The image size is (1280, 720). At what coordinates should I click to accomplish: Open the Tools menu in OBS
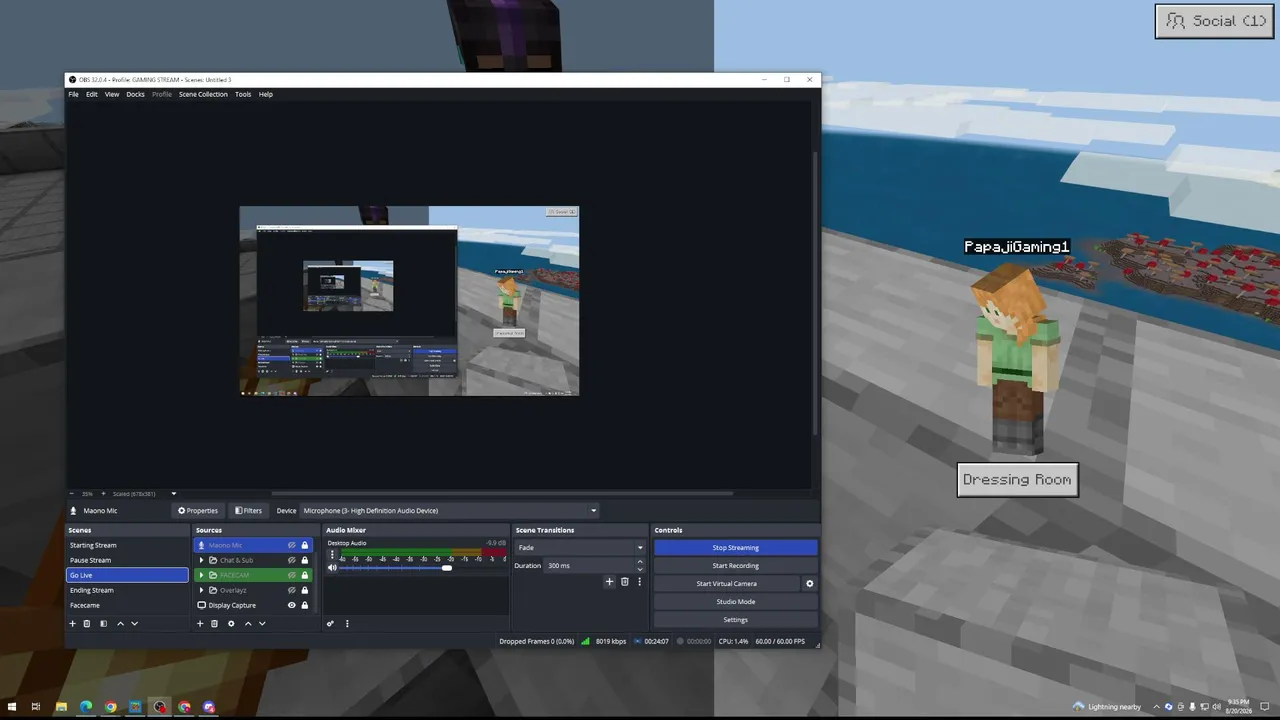pyautogui.click(x=243, y=94)
